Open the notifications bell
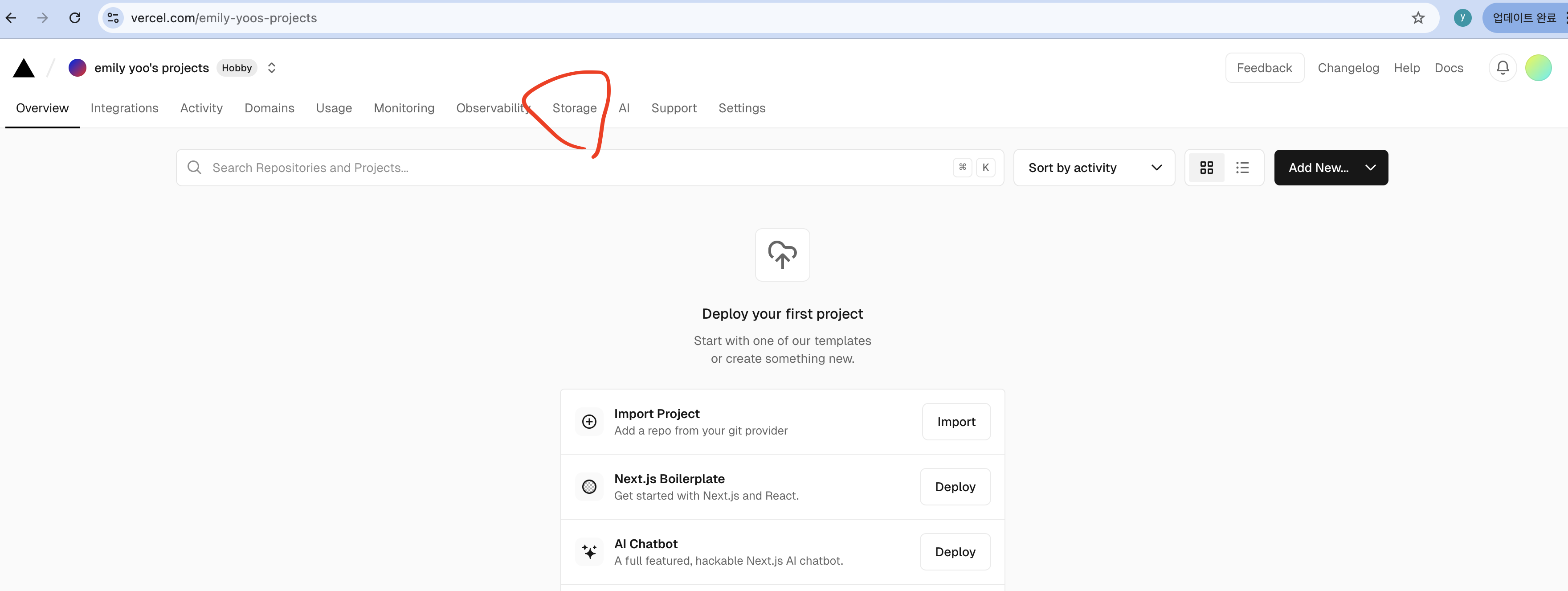The width and height of the screenshot is (1568, 591). [x=1502, y=68]
